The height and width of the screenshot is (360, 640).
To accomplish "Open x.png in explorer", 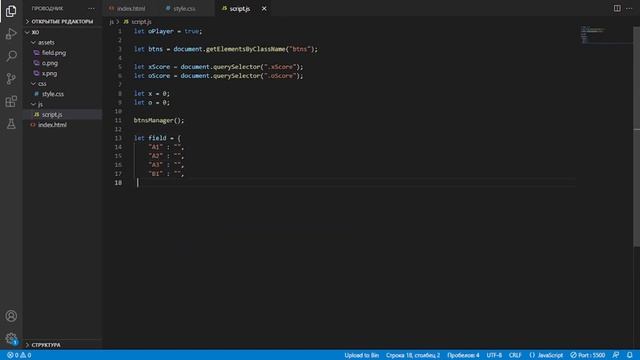I will pos(49,73).
